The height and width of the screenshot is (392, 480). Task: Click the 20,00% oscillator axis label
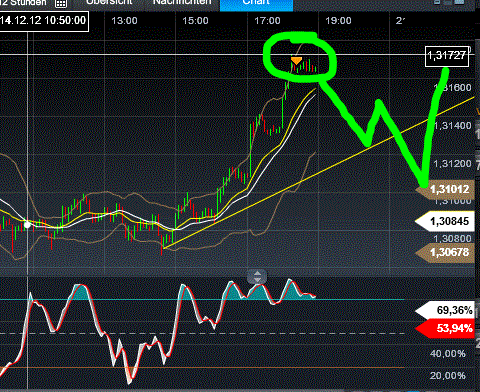coord(448,376)
